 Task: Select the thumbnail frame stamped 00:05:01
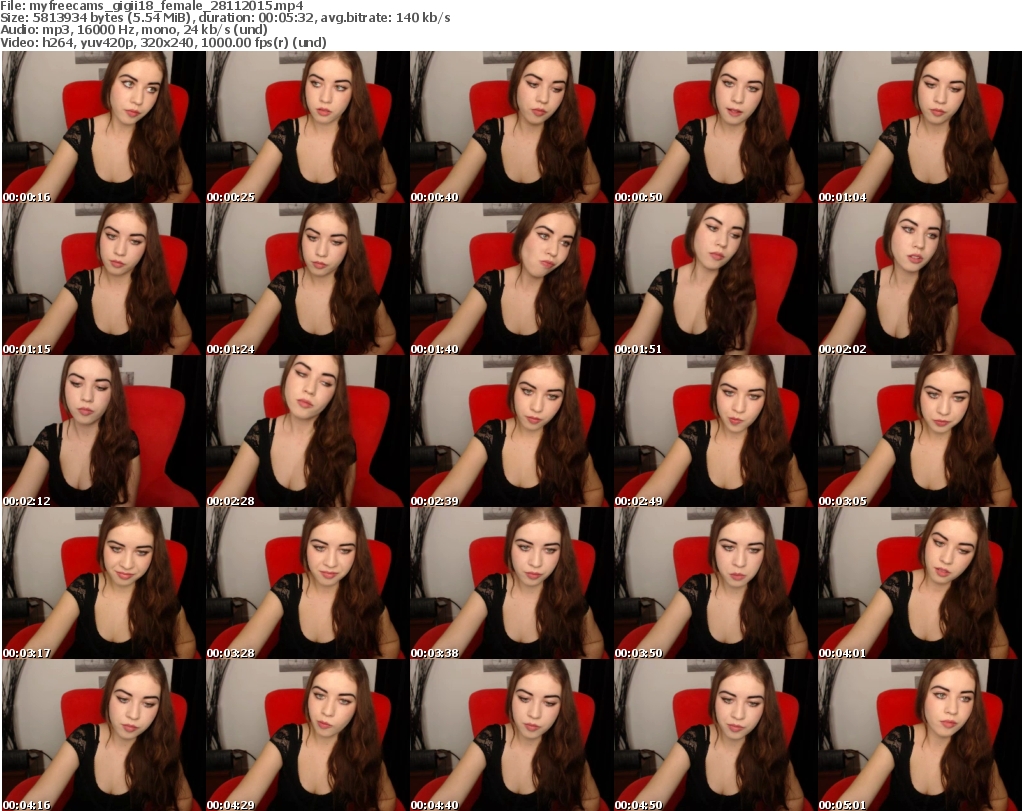(x=920, y=735)
